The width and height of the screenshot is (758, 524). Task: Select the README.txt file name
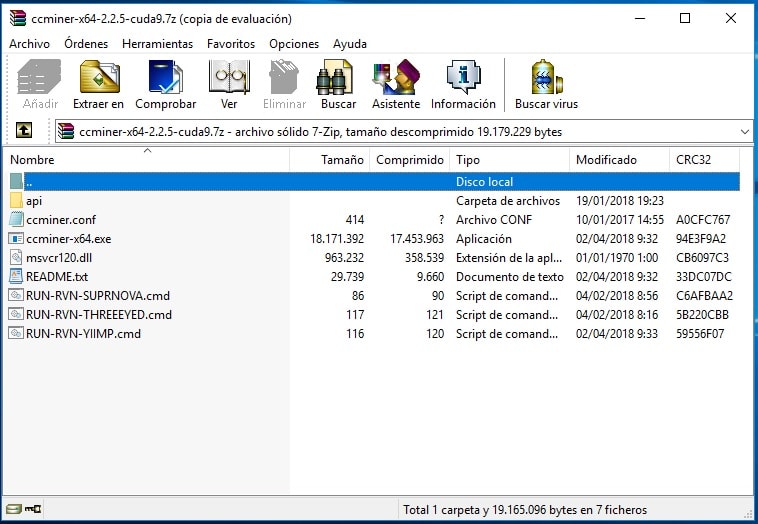(57, 277)
